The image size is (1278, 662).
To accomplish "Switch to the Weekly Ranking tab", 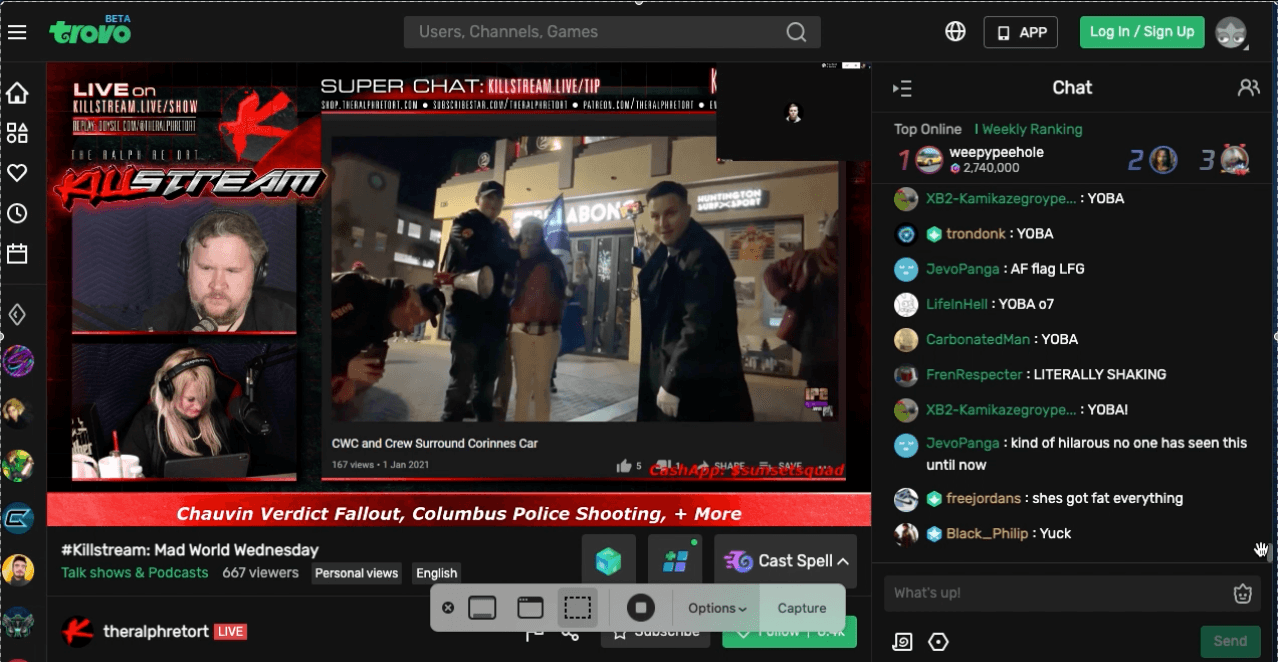I will tap(1029, 129).
